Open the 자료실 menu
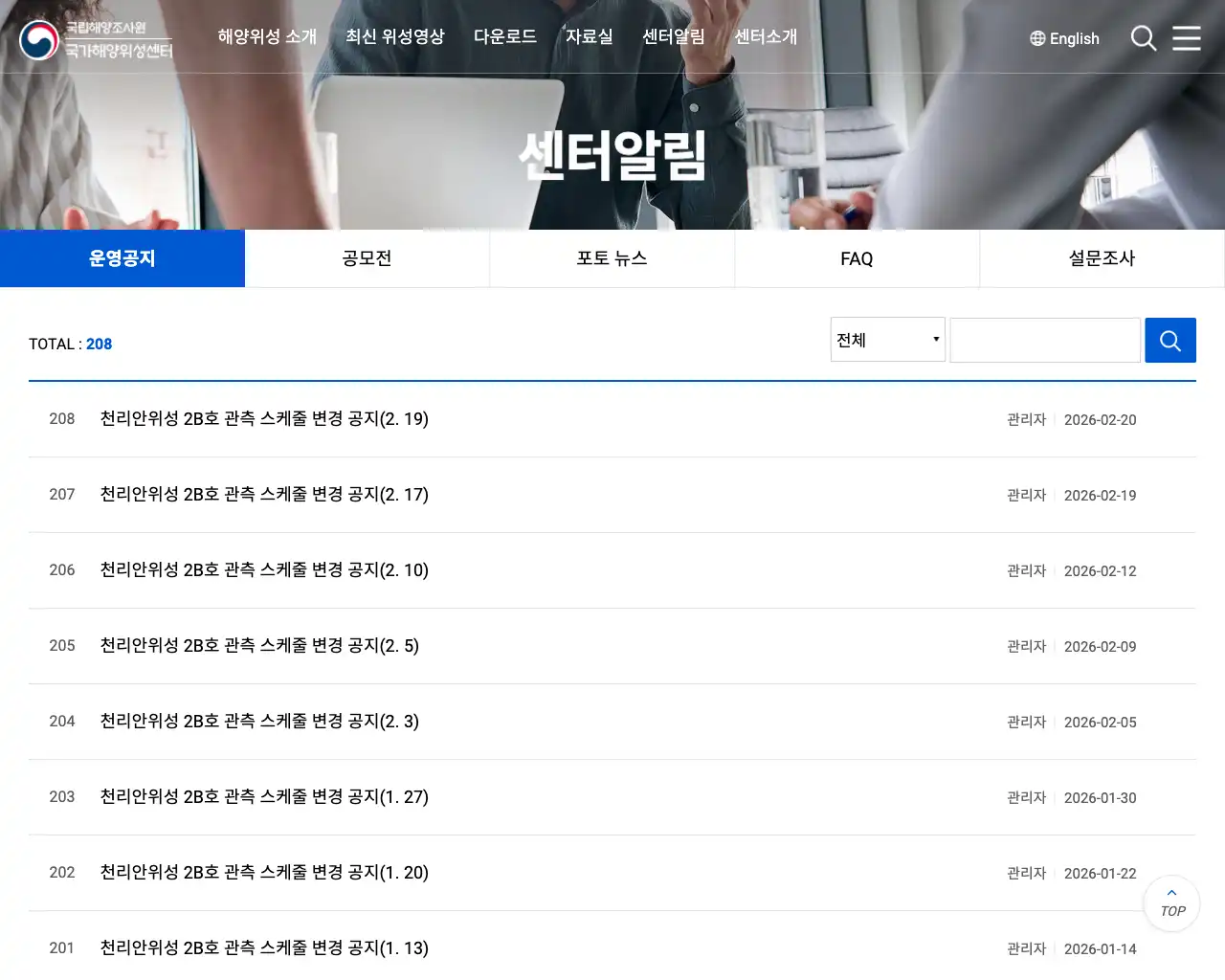This screenshot has height=980, width=1225. [x=590, y=36]
